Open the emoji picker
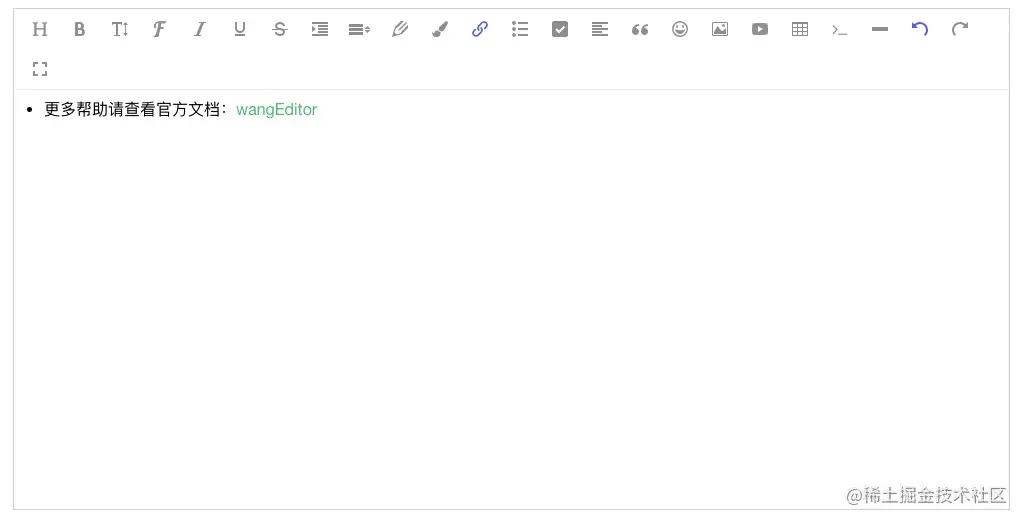 click(680, 29)
